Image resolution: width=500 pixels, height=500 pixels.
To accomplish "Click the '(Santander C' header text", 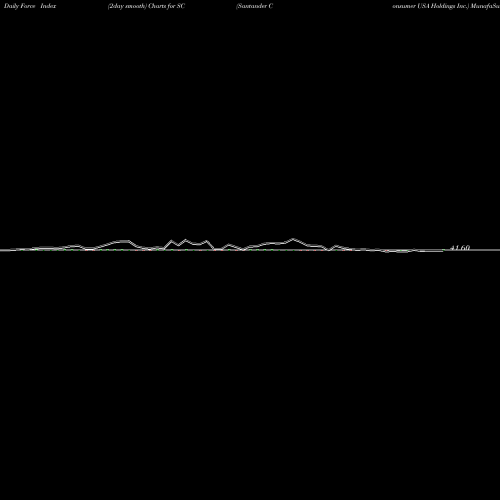I will 255,6.
